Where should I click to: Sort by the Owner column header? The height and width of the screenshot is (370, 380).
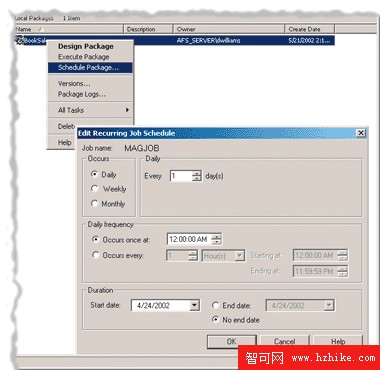pos(229,29)
